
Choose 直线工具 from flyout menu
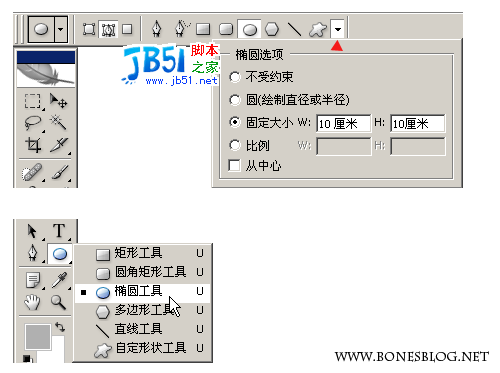[x=143, y=329]
